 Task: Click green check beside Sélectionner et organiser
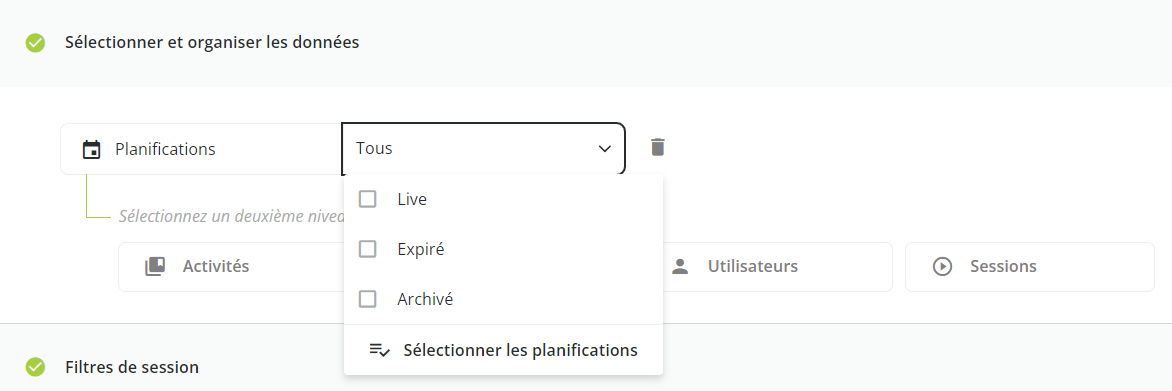[x=35, y=43]
